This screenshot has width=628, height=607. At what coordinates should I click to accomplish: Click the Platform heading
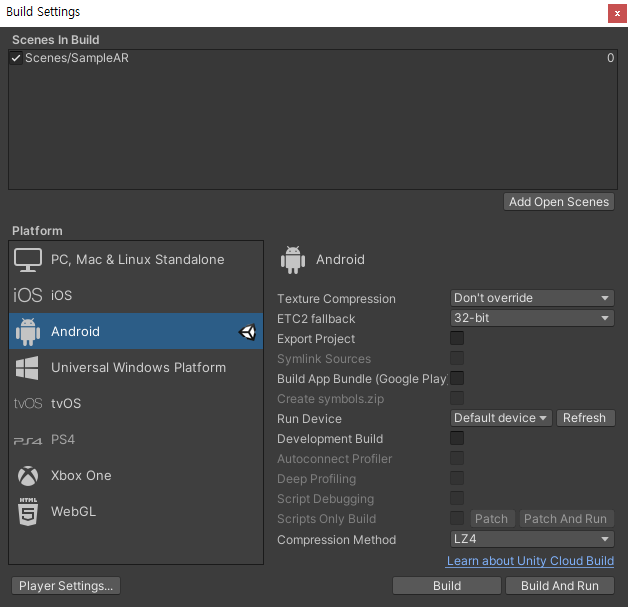37,231
